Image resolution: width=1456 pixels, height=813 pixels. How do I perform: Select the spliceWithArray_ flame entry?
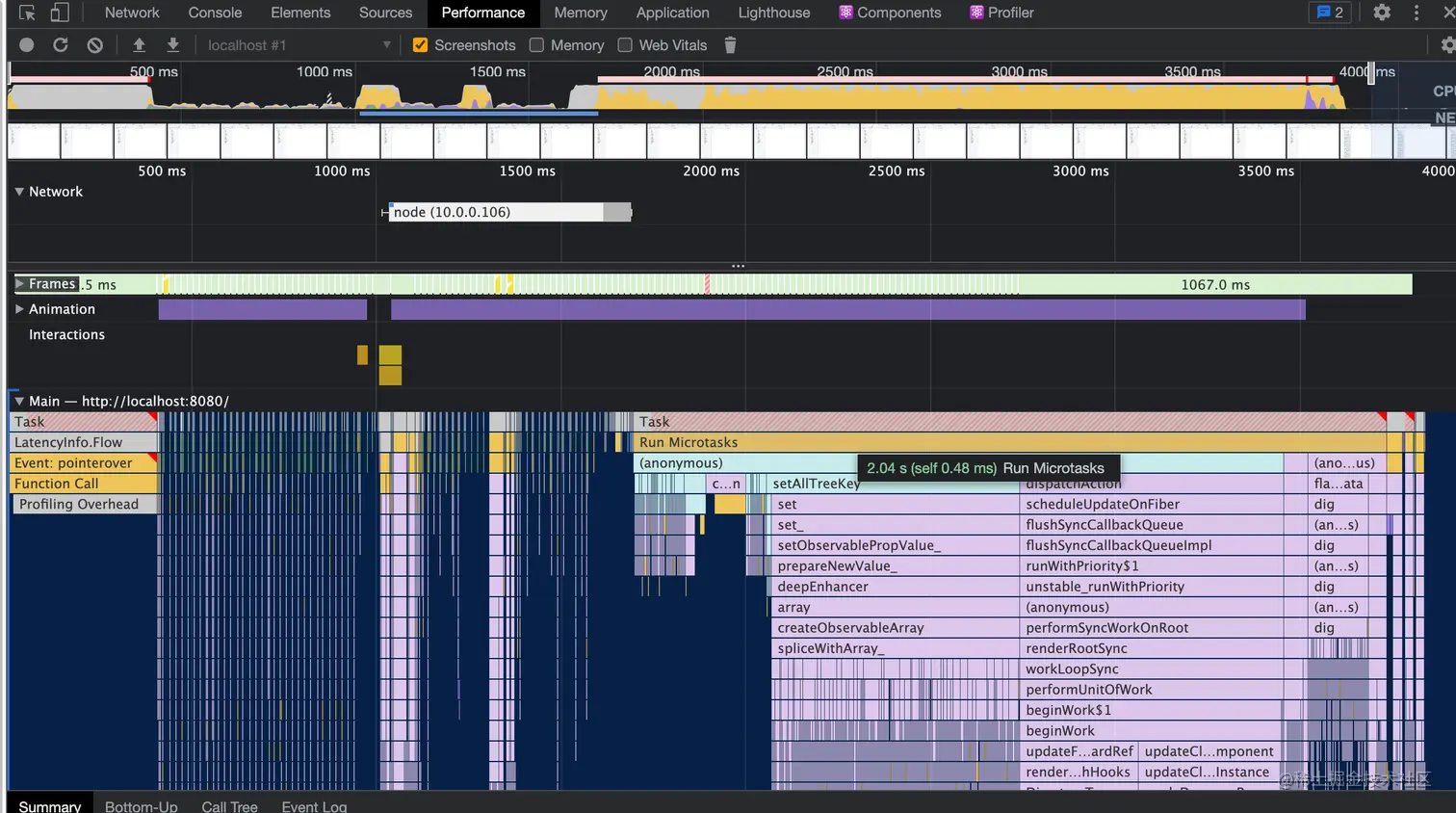(x=896, y=648)
